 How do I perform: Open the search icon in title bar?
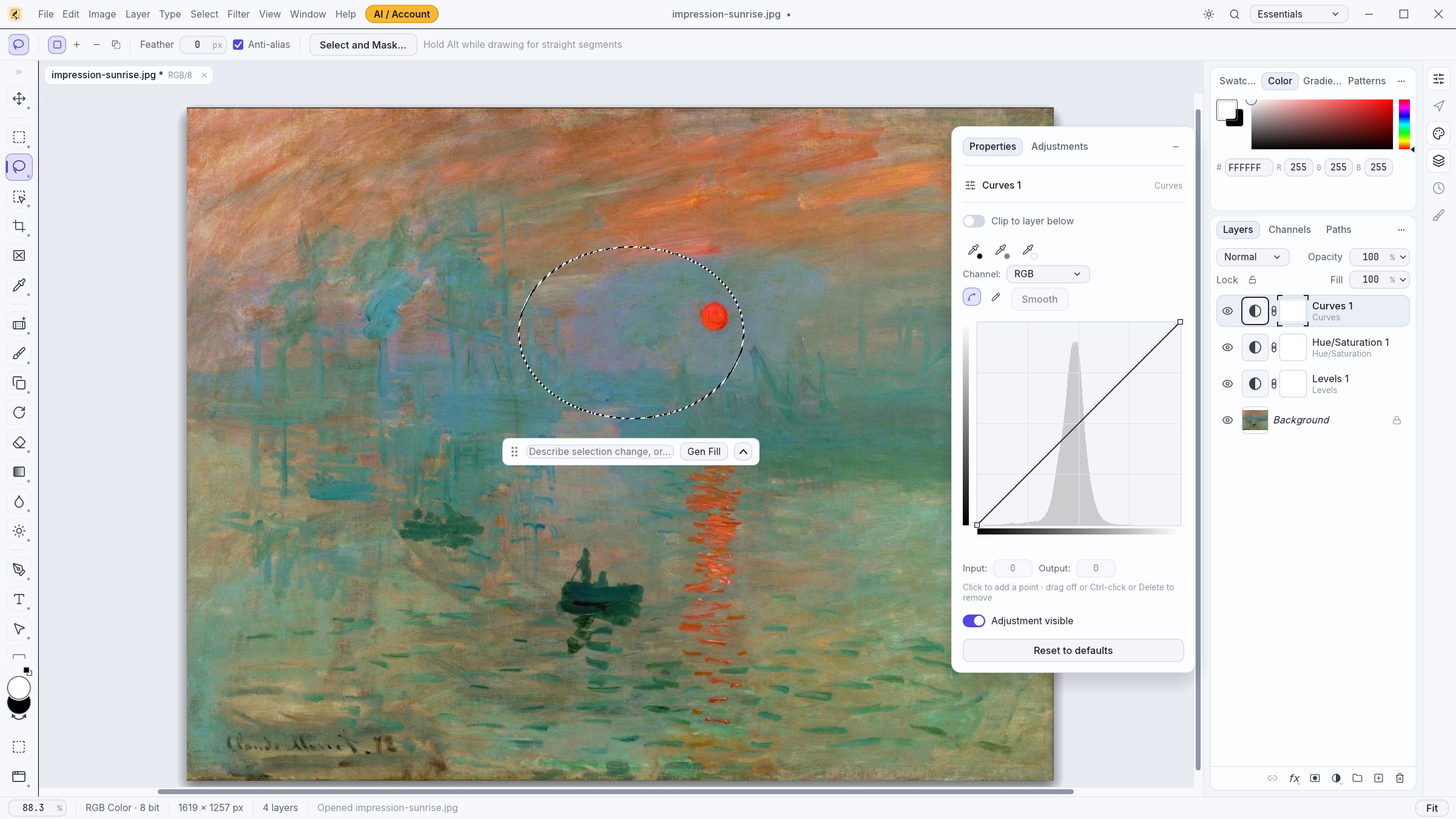[x=1234, y=14]
